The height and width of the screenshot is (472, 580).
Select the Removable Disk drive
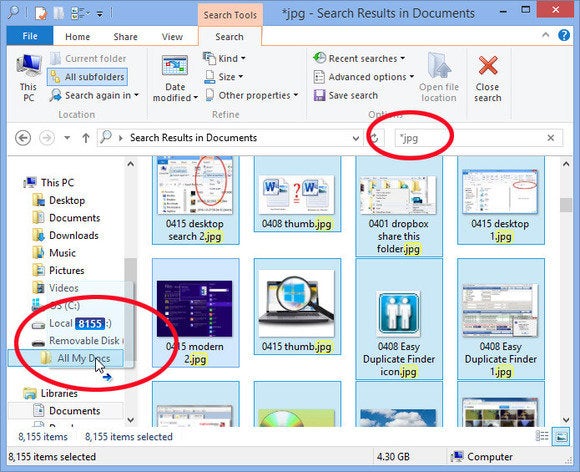77,341
